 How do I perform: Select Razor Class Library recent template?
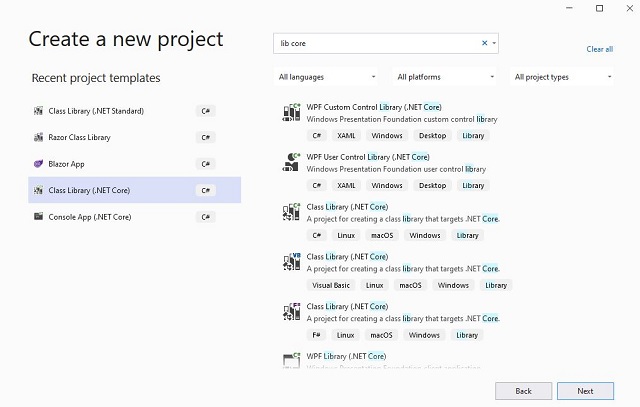click(x=134, y=137)
